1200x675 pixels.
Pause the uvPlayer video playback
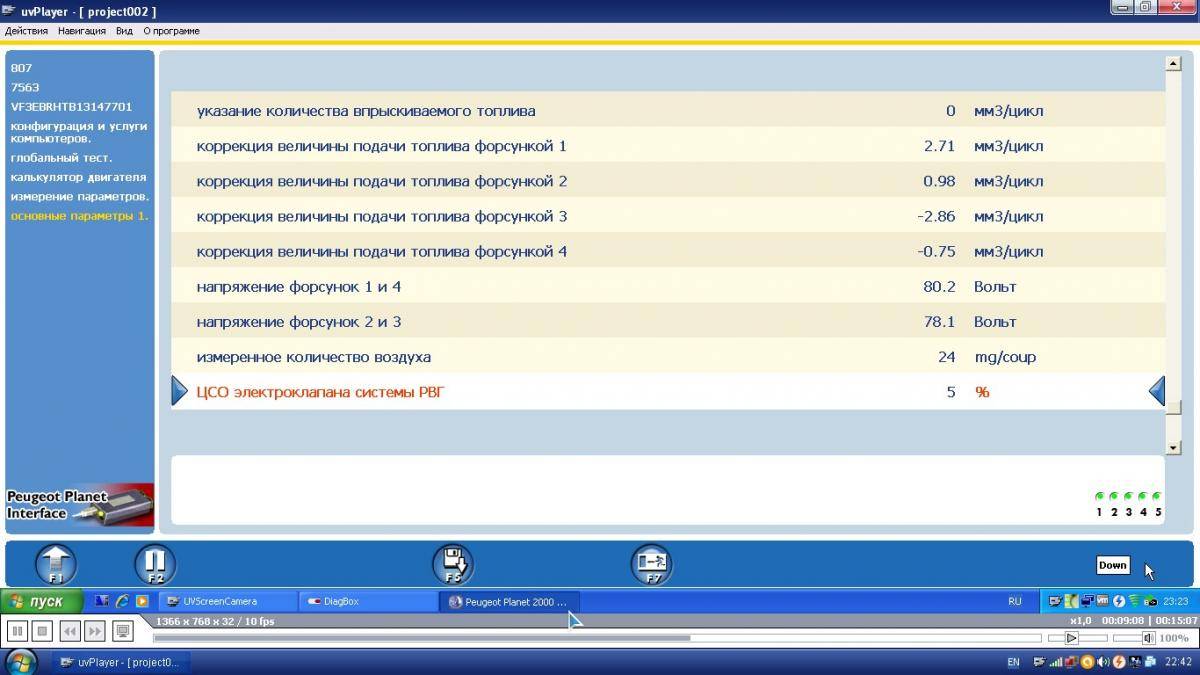(x=17, y=631)
